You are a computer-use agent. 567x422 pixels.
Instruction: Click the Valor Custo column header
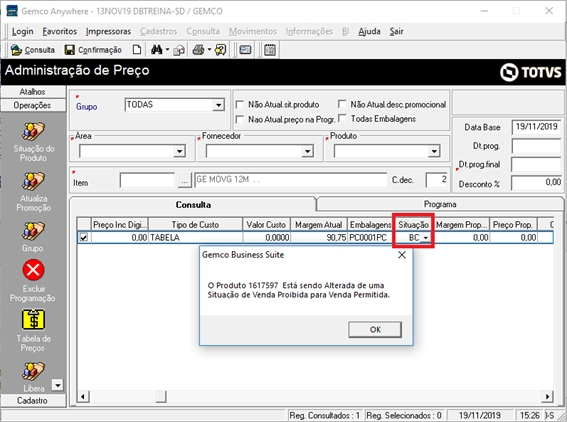267,225
